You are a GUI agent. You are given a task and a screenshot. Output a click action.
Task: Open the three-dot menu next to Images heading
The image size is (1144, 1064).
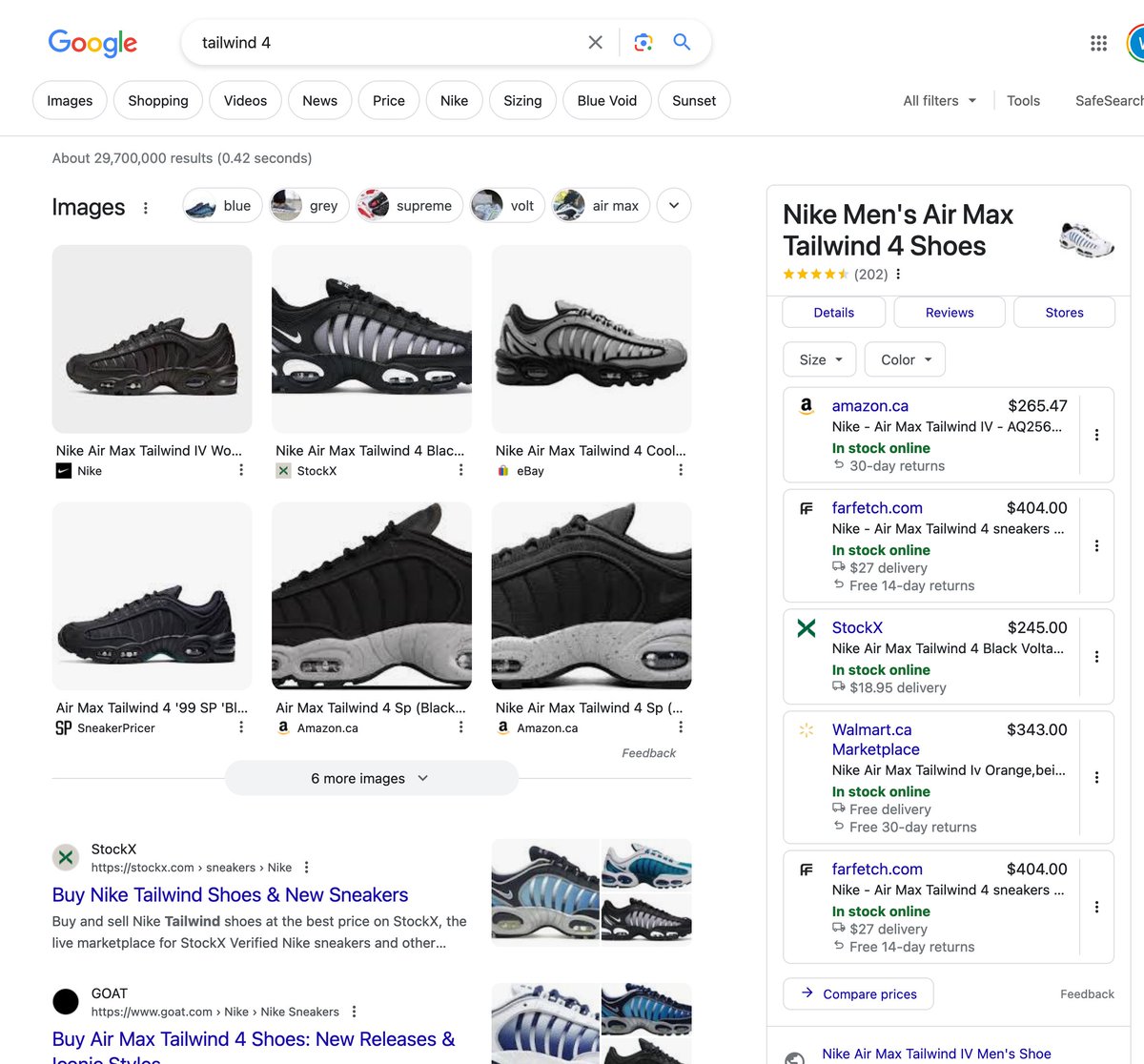[145, 208]
